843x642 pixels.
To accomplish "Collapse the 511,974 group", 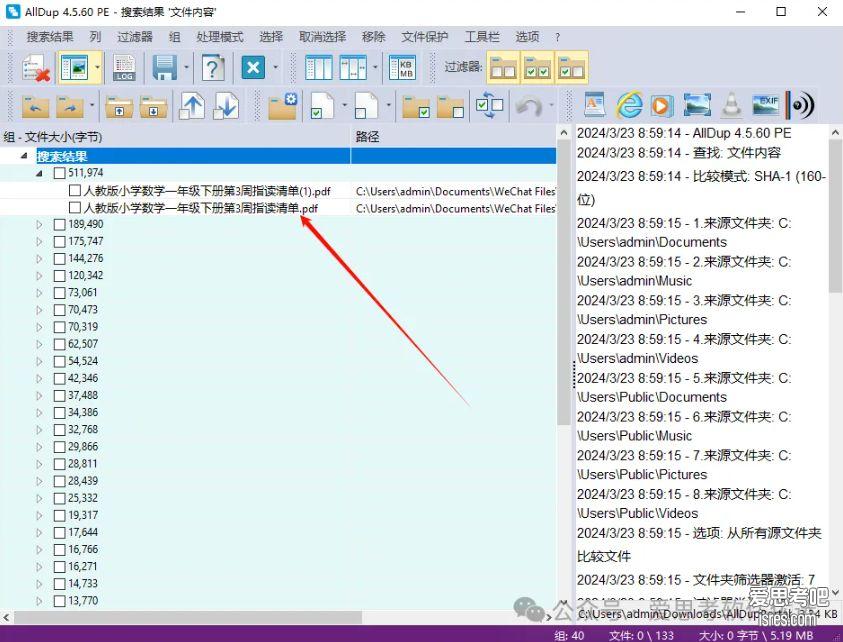I will click(40, 173).
